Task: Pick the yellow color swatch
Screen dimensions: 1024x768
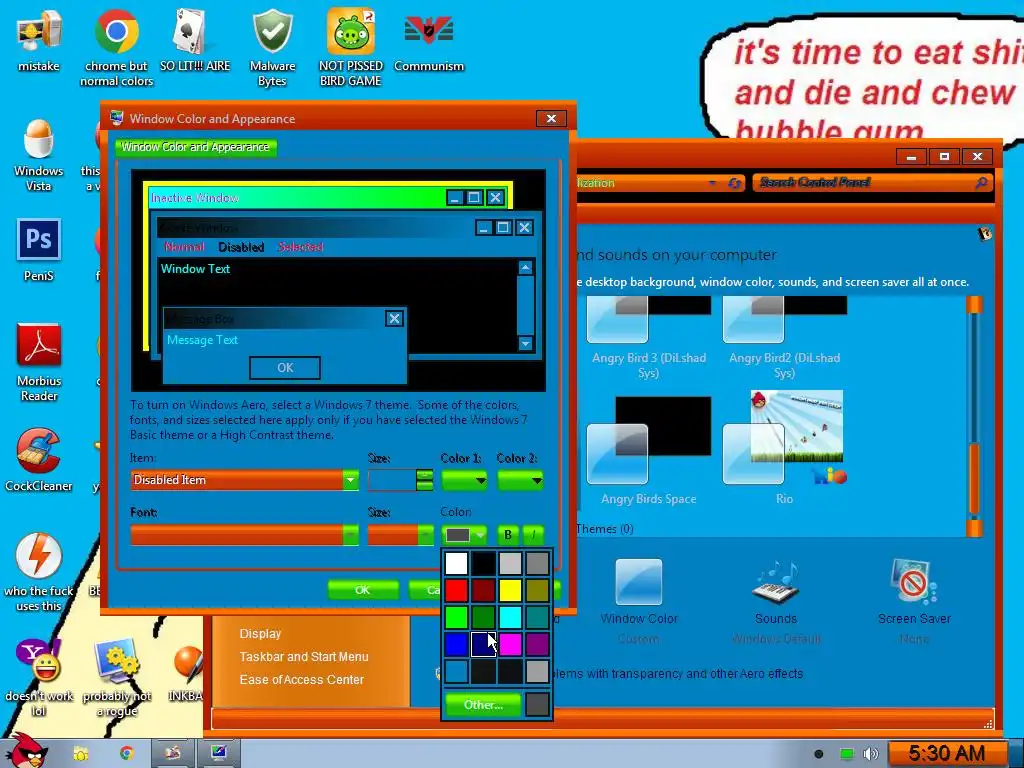Action: tap(510, 590)
